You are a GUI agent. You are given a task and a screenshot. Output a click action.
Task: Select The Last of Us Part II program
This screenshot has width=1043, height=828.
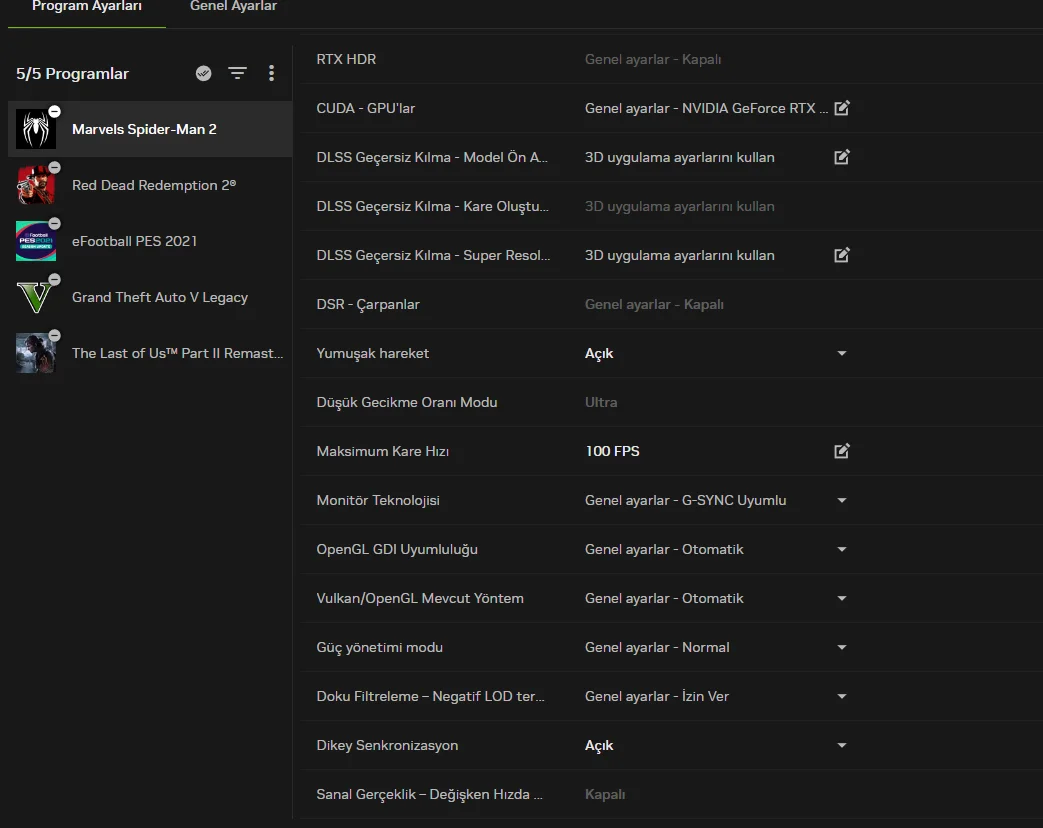(177, 353)
